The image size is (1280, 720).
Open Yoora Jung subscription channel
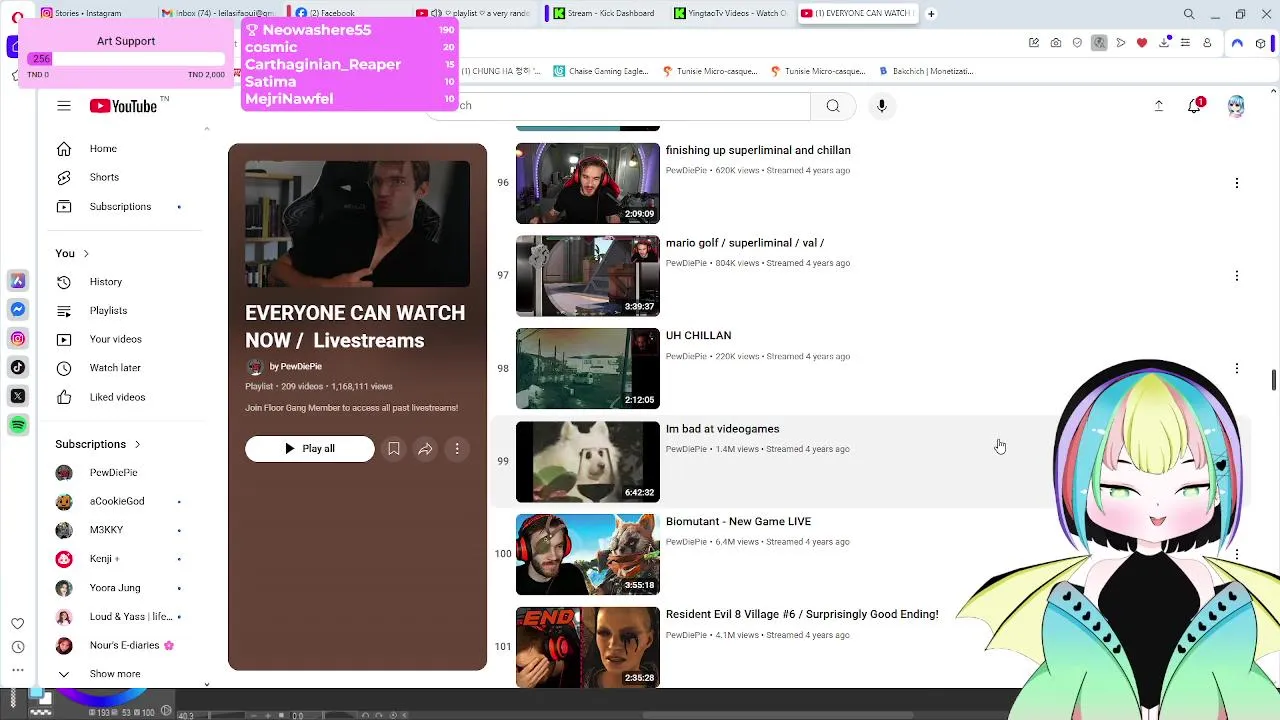click(125, 588)
